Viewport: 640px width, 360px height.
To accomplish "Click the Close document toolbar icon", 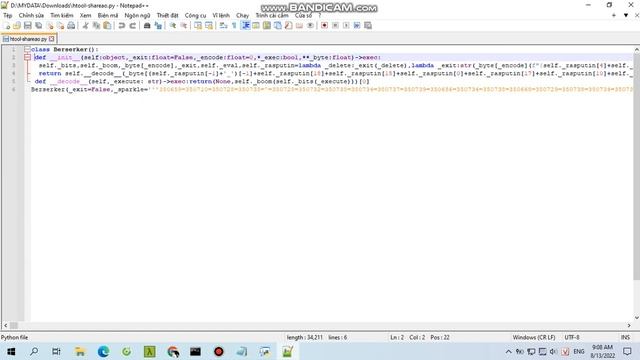I will (x=50, y=25).
